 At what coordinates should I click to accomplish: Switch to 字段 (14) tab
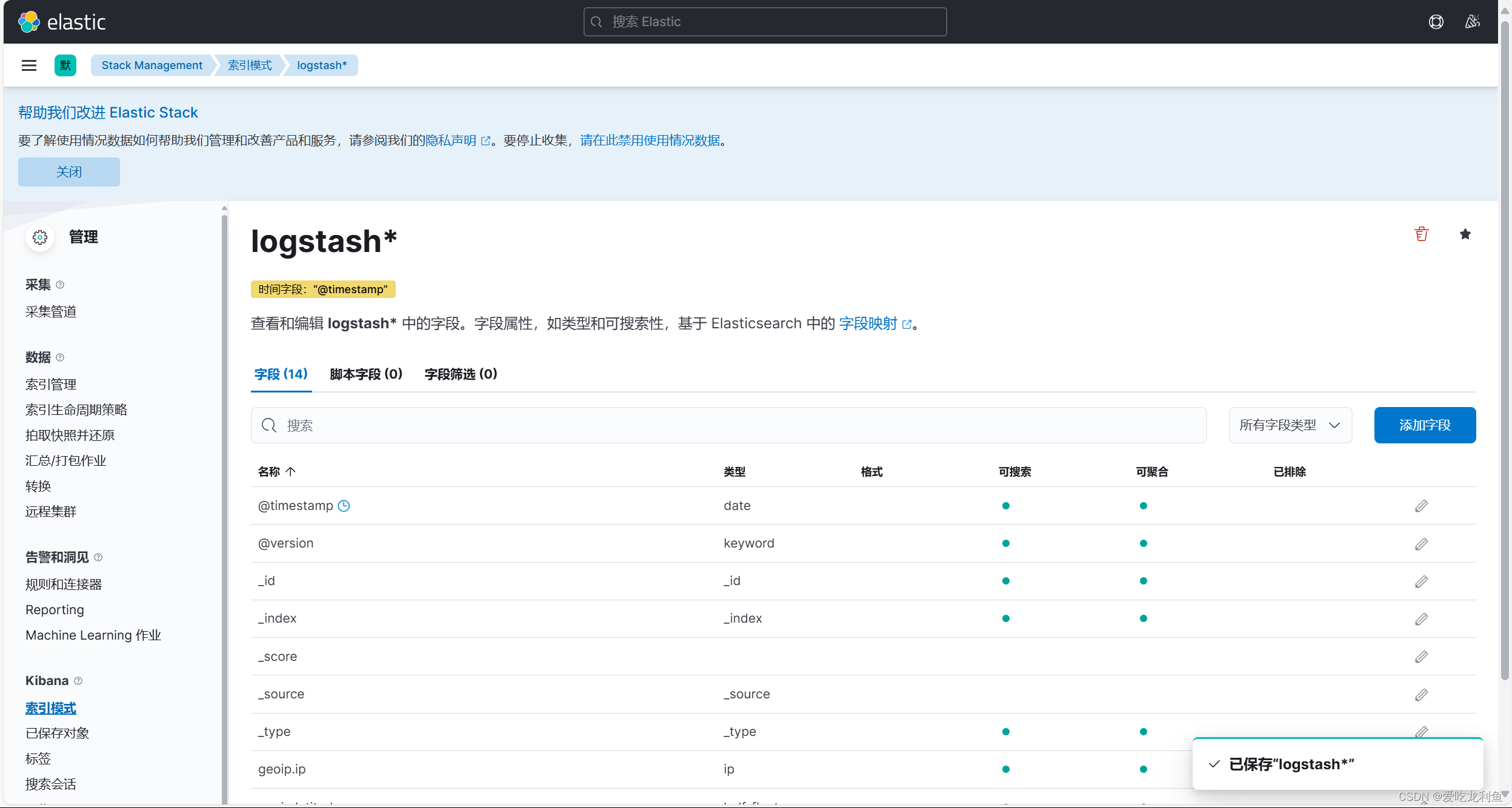281,374
